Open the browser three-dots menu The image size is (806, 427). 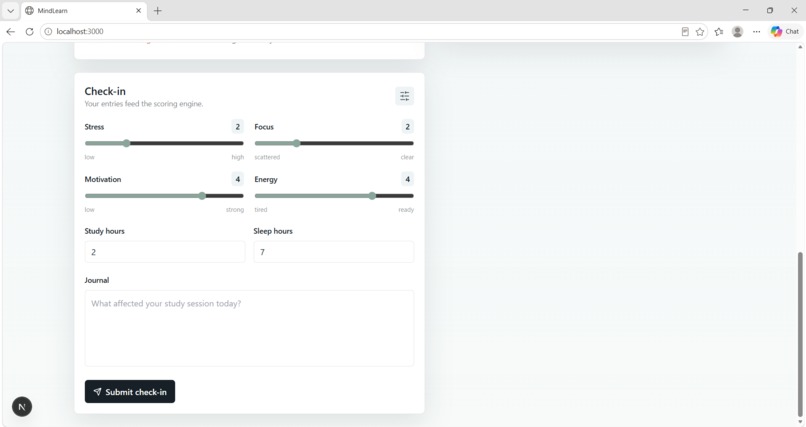coord(756,31)
